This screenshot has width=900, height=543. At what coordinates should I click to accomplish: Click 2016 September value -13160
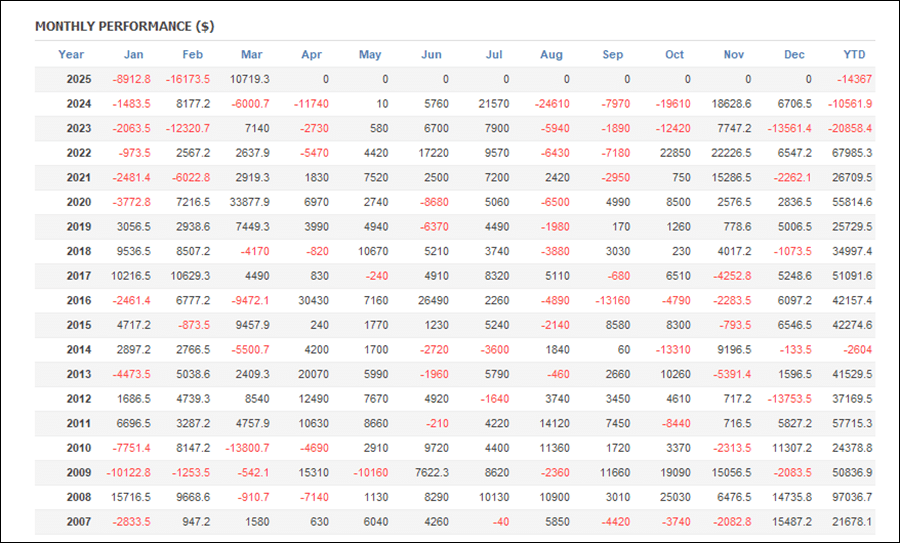[612, 301]
